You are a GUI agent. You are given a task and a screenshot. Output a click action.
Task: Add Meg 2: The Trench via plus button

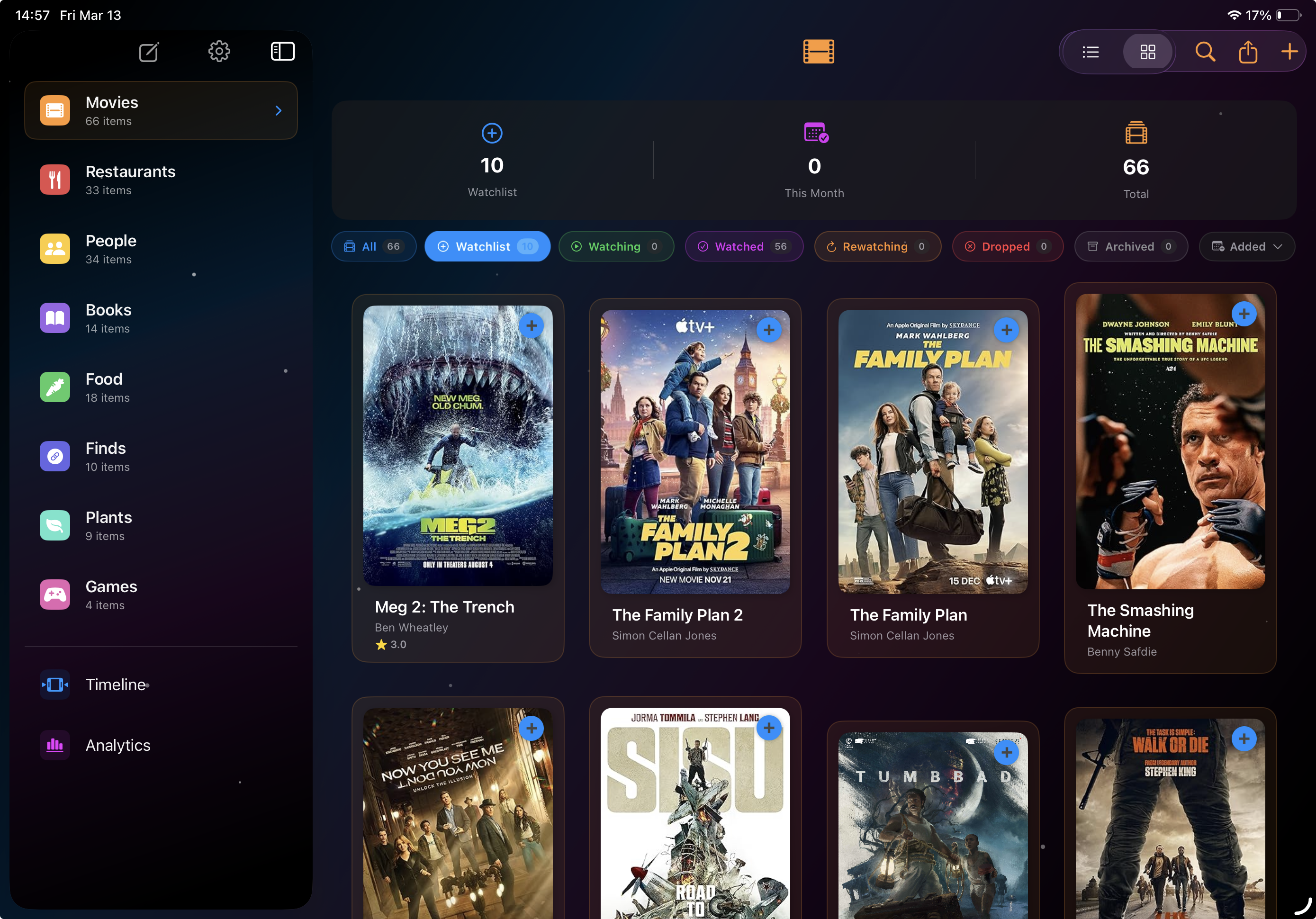[532, 325]
